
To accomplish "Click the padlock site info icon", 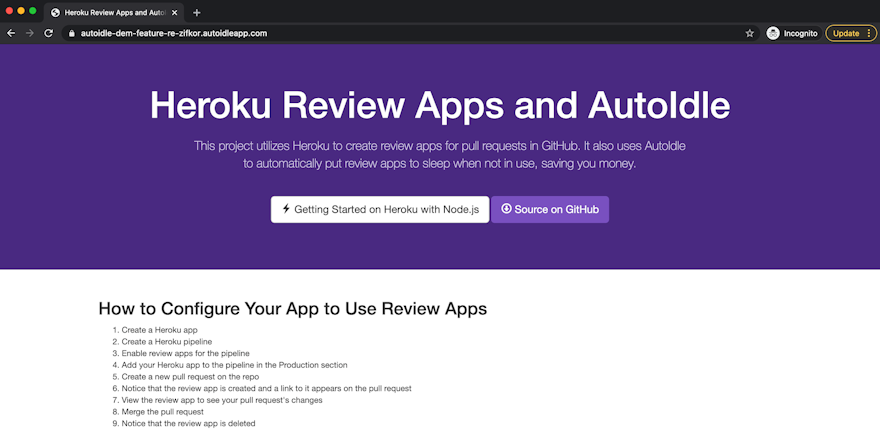I will (71, 34).
